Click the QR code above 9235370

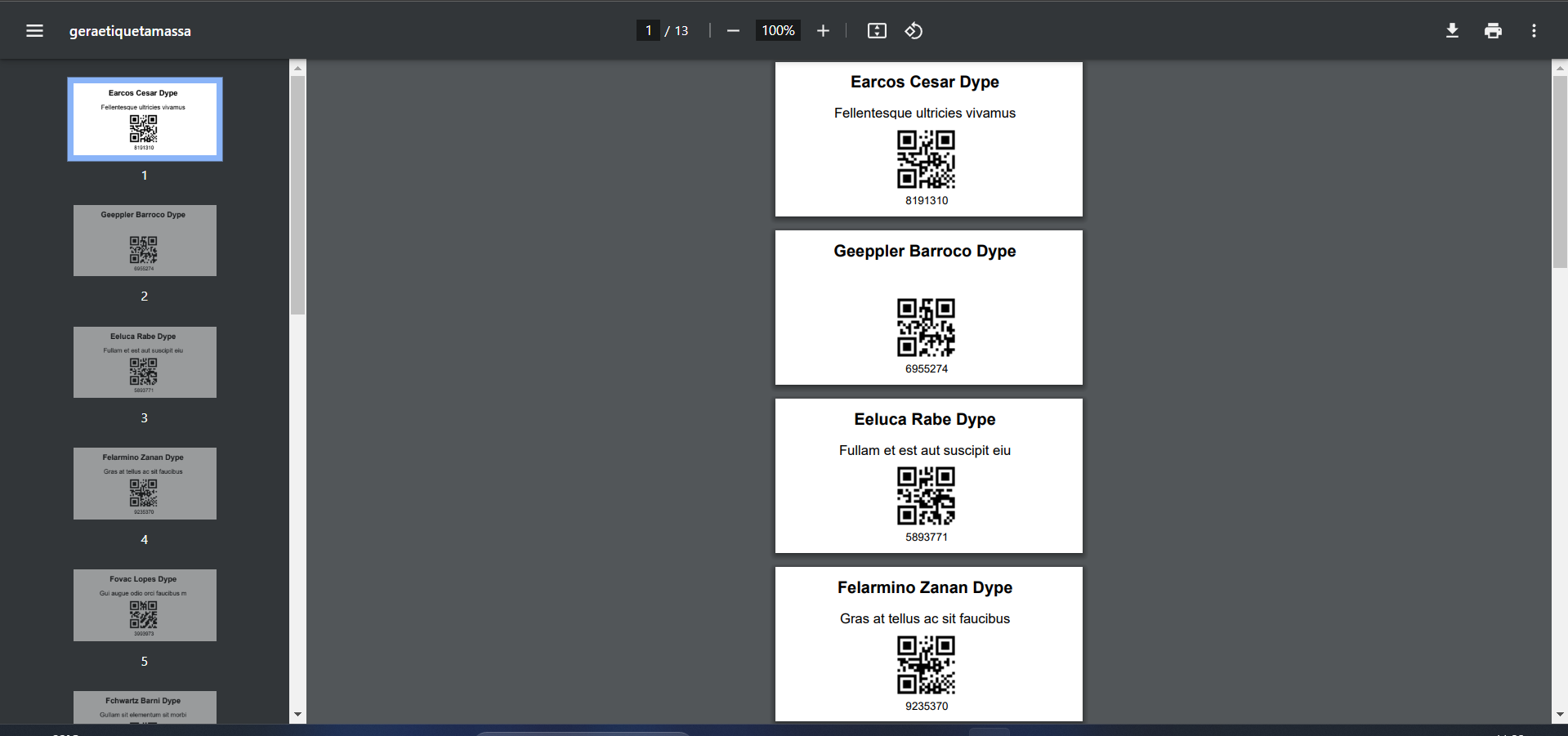point(926,665)
